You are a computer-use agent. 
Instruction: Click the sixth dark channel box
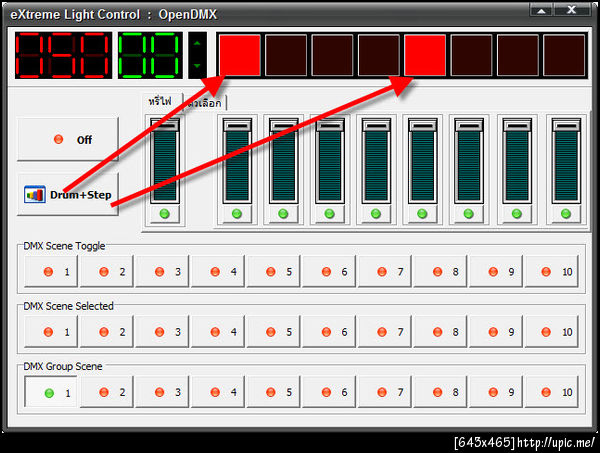tap(471, 55)
